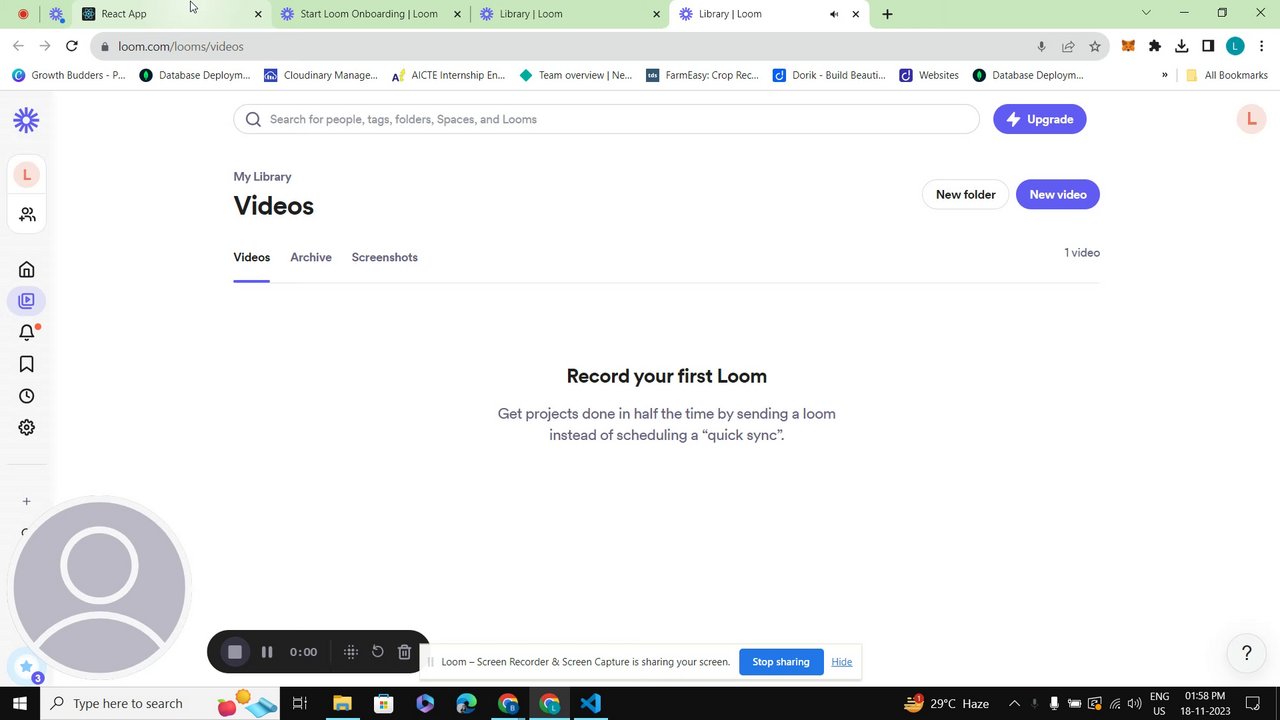Viewport: 1280px width, 720px height.
Task: Open AICTE Internship bookmark
Action: coord(449,75)
